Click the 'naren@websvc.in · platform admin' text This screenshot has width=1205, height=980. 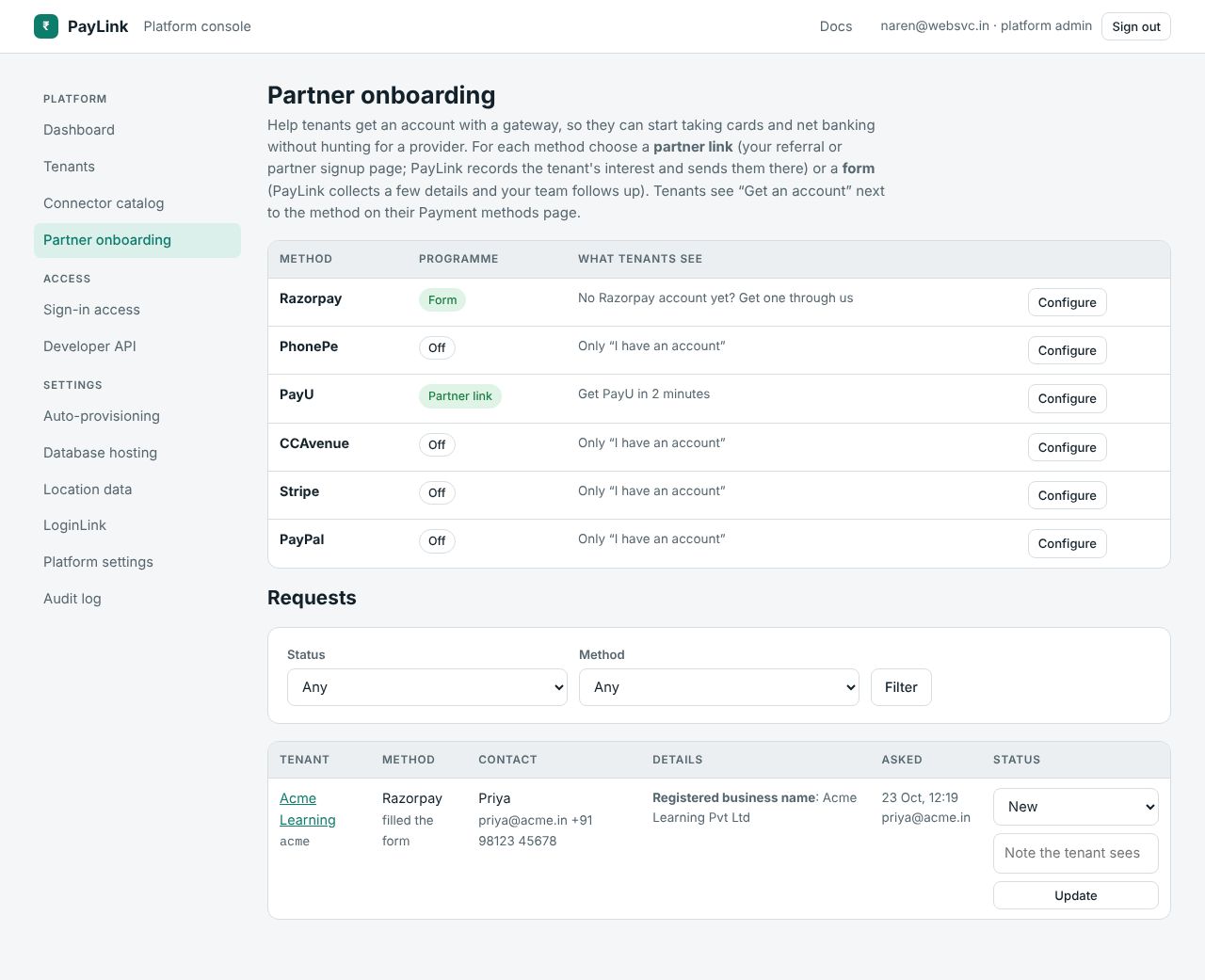tap(987, 25)
